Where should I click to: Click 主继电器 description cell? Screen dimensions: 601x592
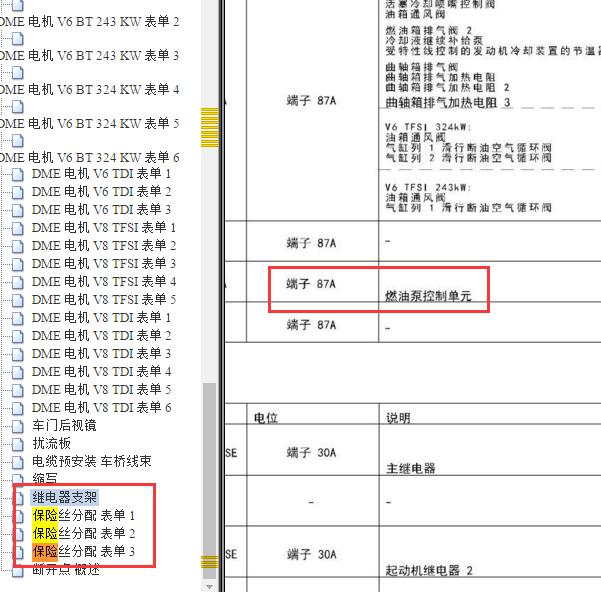click(411, 468)
